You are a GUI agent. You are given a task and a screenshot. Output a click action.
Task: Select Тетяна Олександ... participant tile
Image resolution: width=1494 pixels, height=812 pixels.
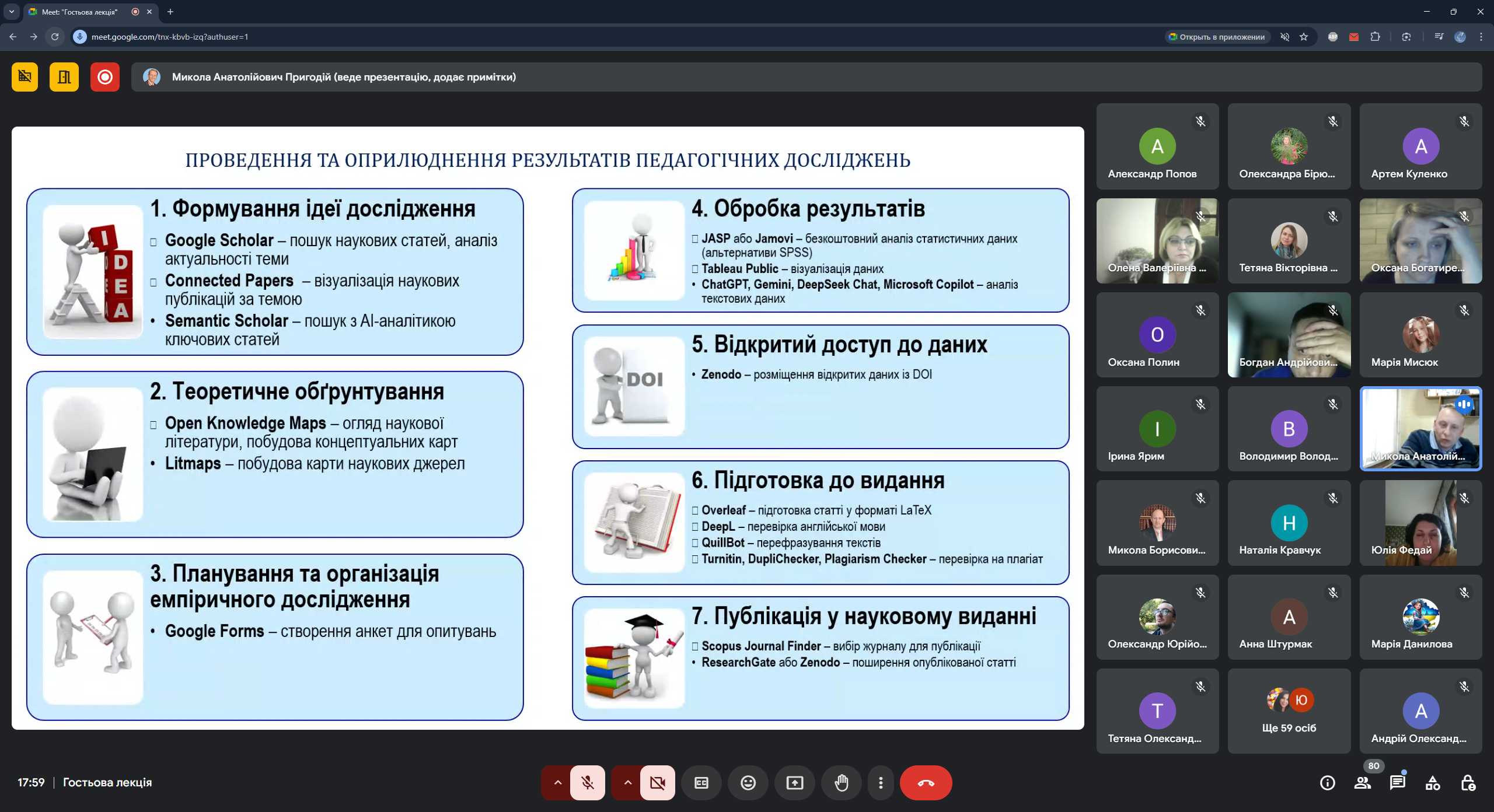[1157, 711]
